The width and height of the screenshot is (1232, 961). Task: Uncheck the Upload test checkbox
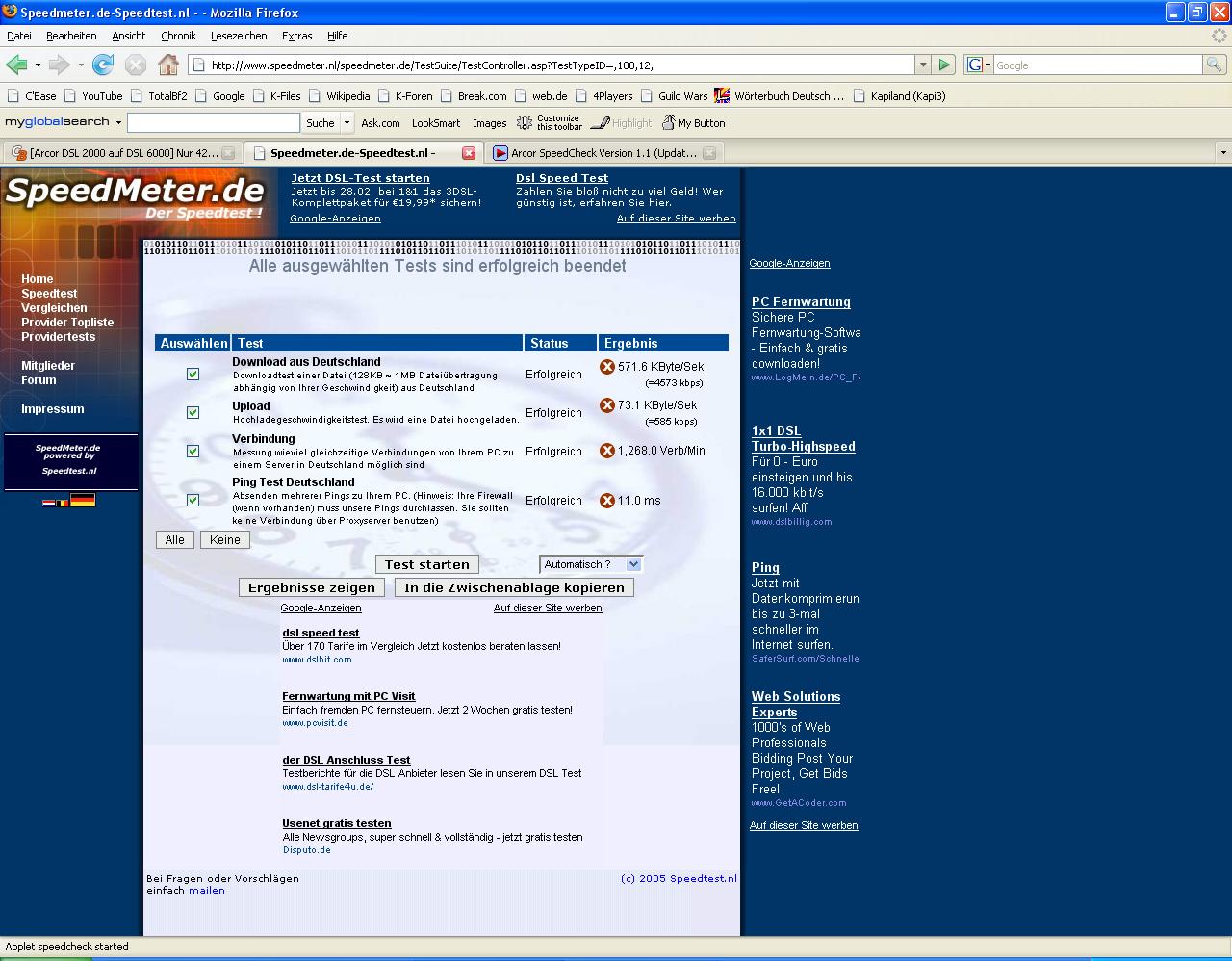[x=192, y=412]
